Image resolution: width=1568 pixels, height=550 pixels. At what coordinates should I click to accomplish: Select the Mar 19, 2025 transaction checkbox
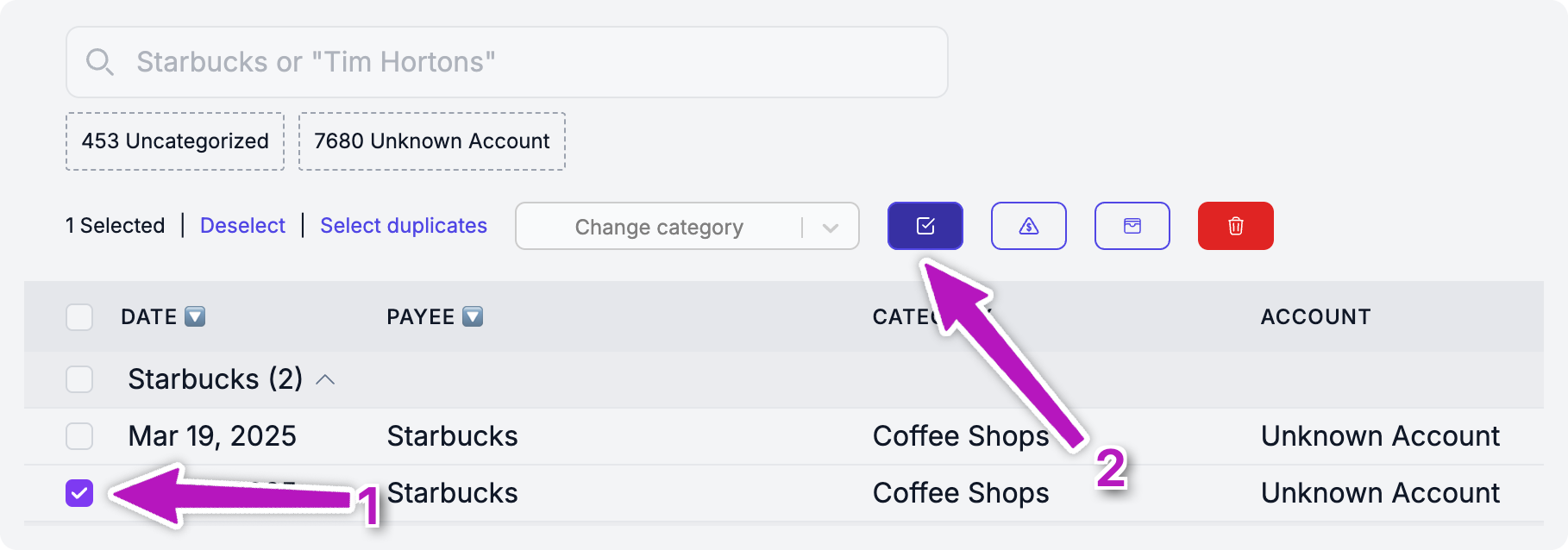[79, 436]
